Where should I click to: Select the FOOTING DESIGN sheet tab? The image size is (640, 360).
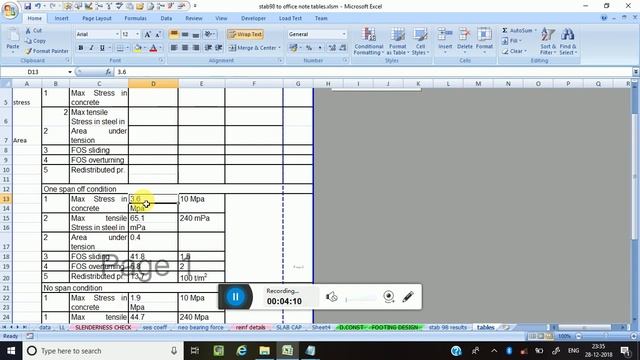(x=395, y=327)
